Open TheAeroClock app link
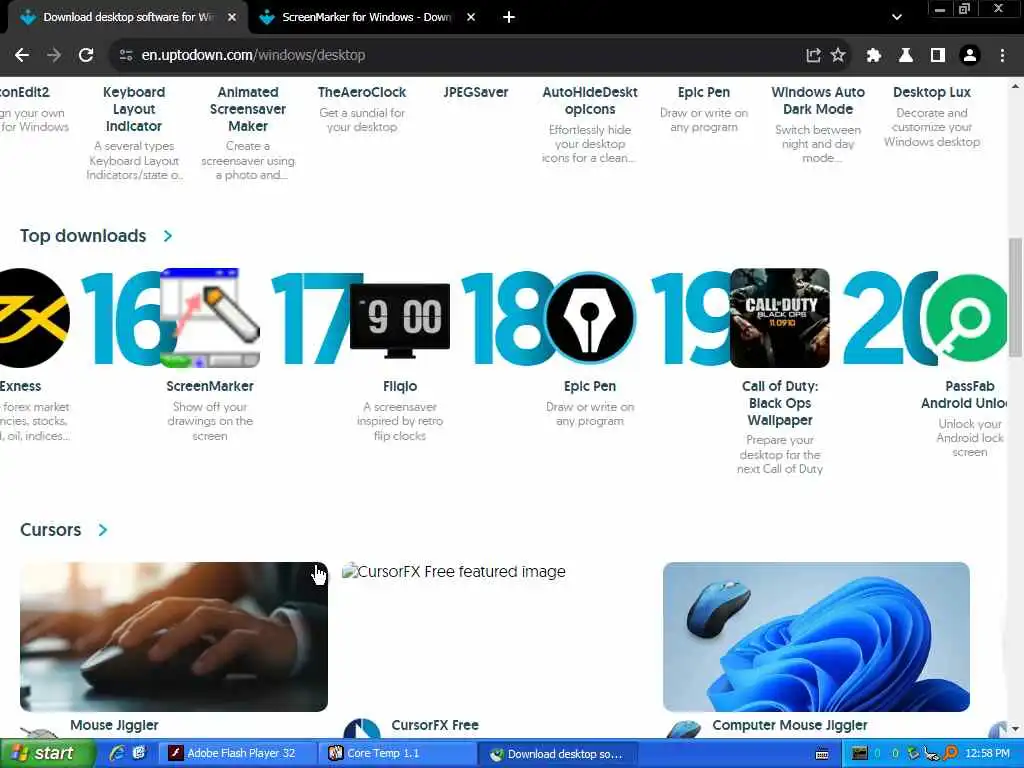The width and height of the screenshot is (1024, 768). (x=362, y=92)
